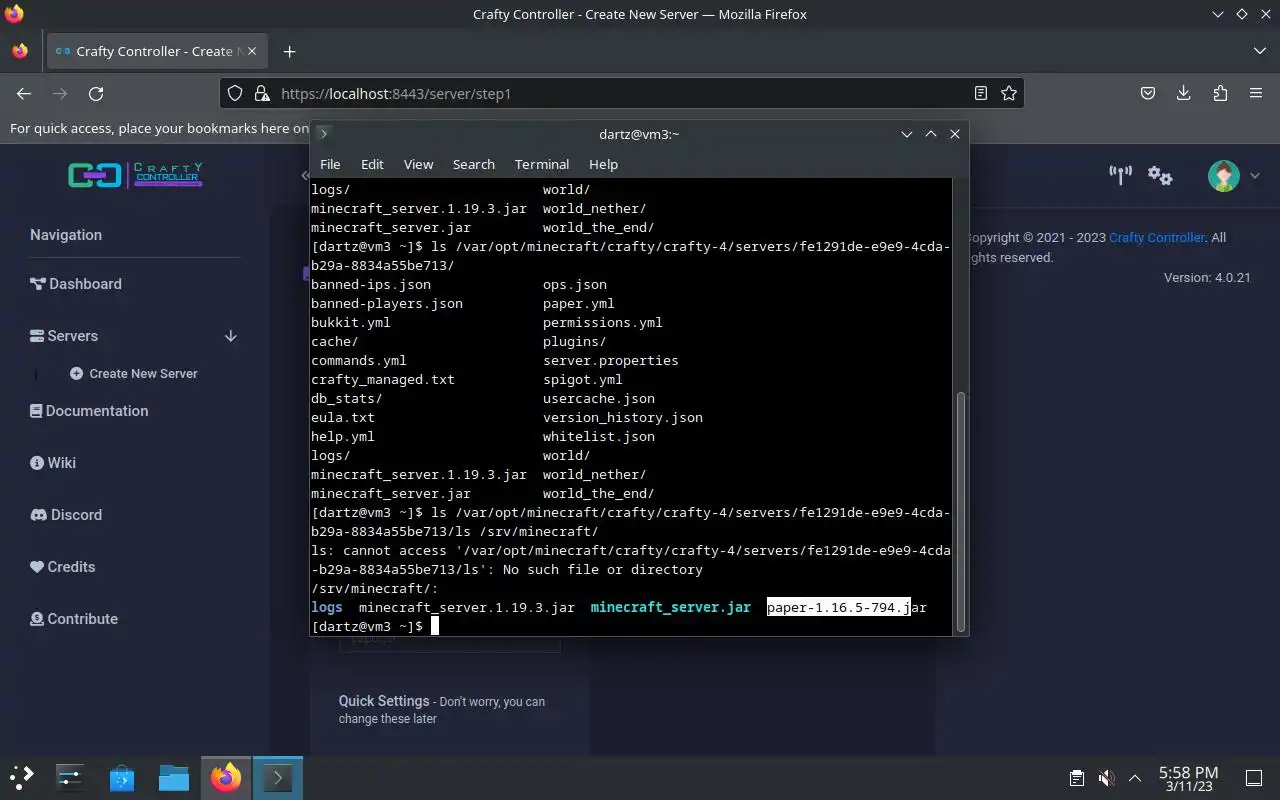Expand user account dropdown chevron
1280x800 pixels.
point(1255,176)
